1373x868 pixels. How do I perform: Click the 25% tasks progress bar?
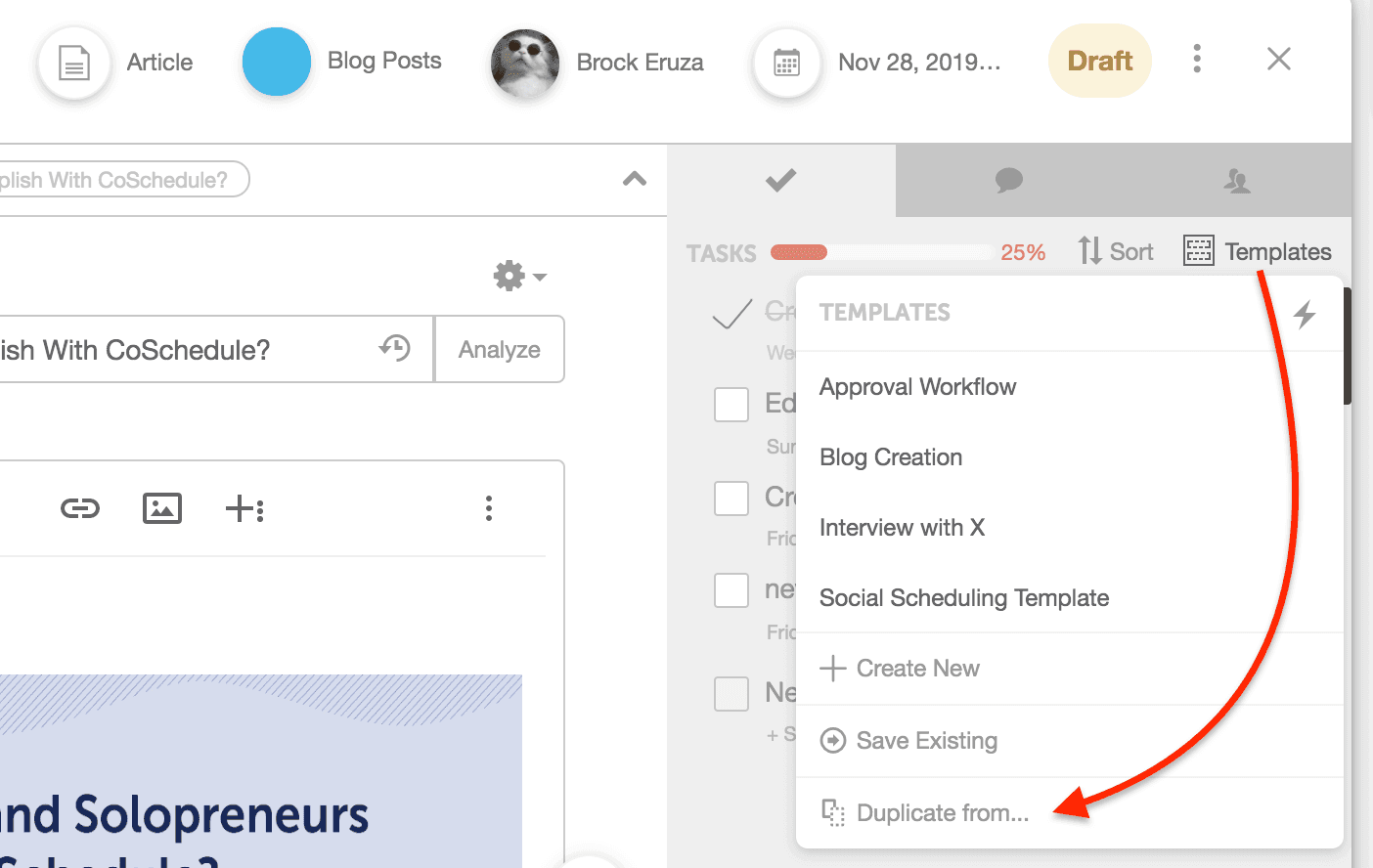click(880, 252)
